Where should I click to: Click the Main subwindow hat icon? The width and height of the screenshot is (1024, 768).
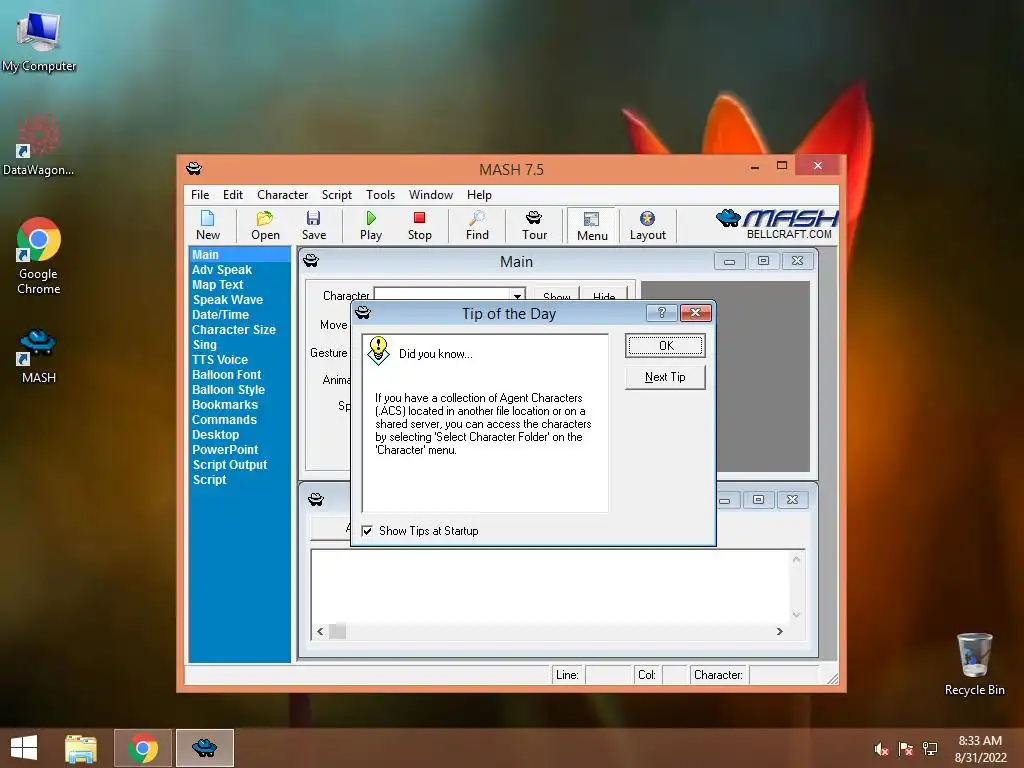pyautogui.click(x=311, y=261)
